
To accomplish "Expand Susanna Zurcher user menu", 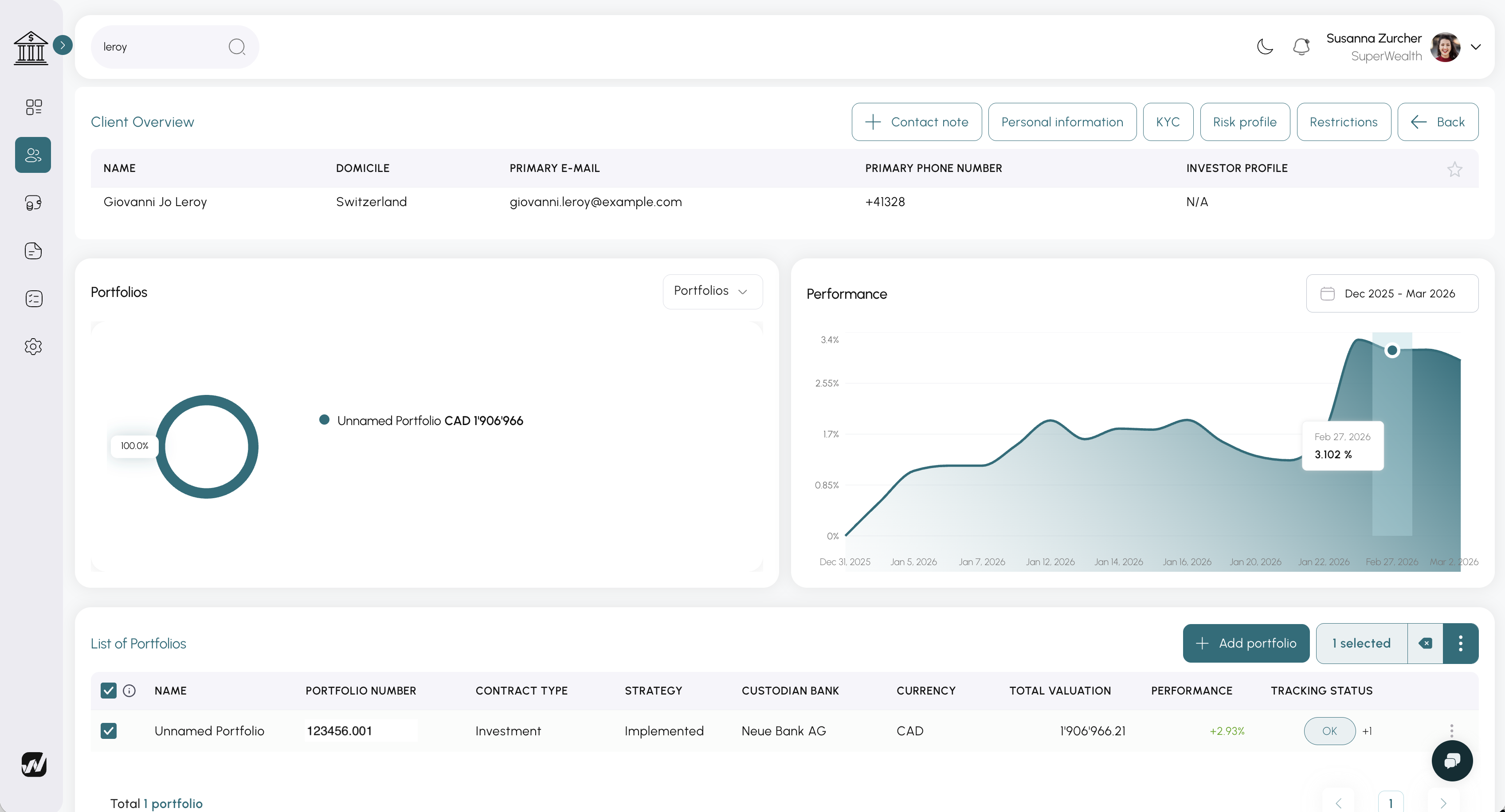I will pyautogui.click(x=1476, y=47).
